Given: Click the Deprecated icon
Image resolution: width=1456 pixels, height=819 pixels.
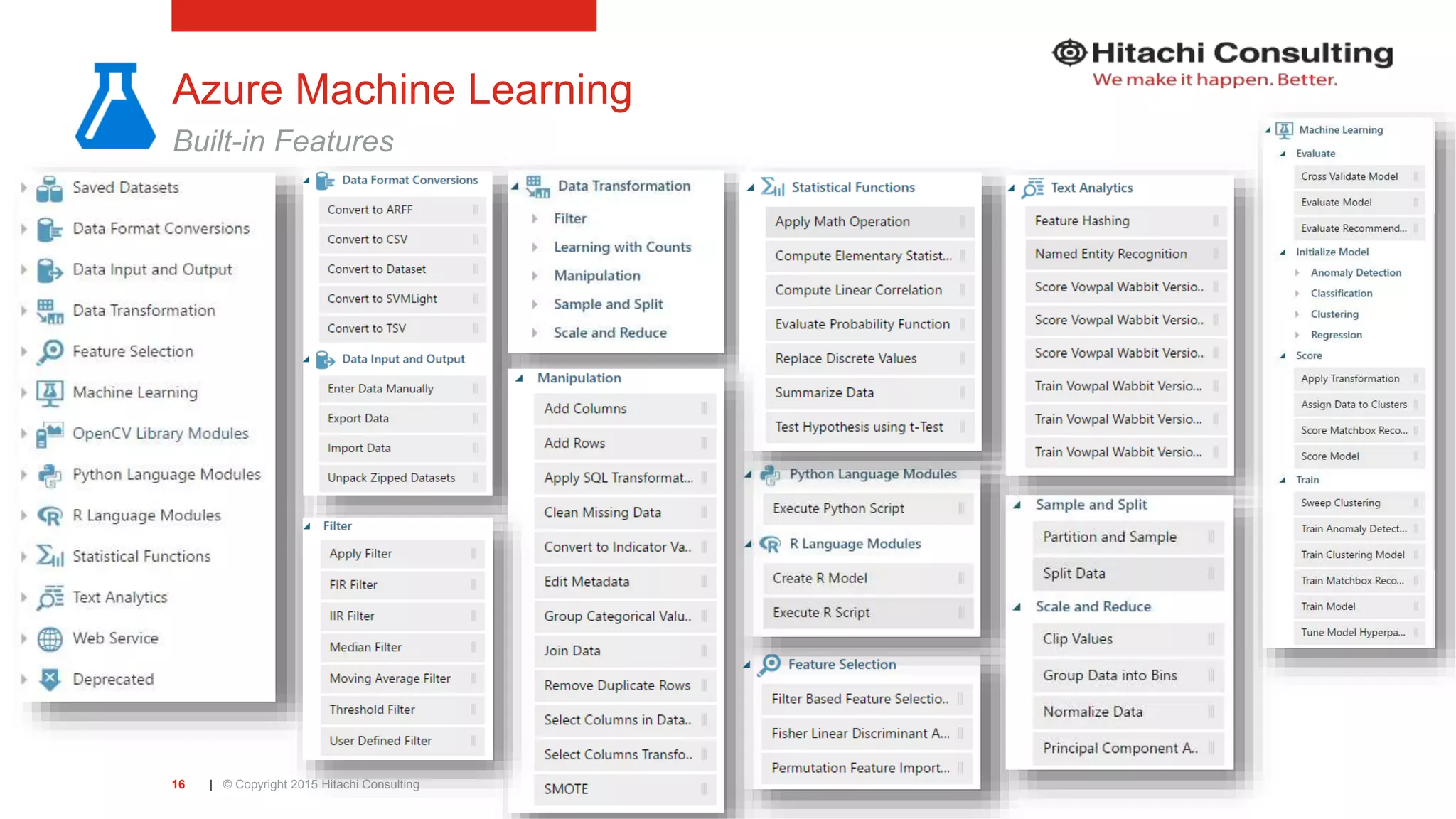Looking at the screenshot, I should coord(50,680).
